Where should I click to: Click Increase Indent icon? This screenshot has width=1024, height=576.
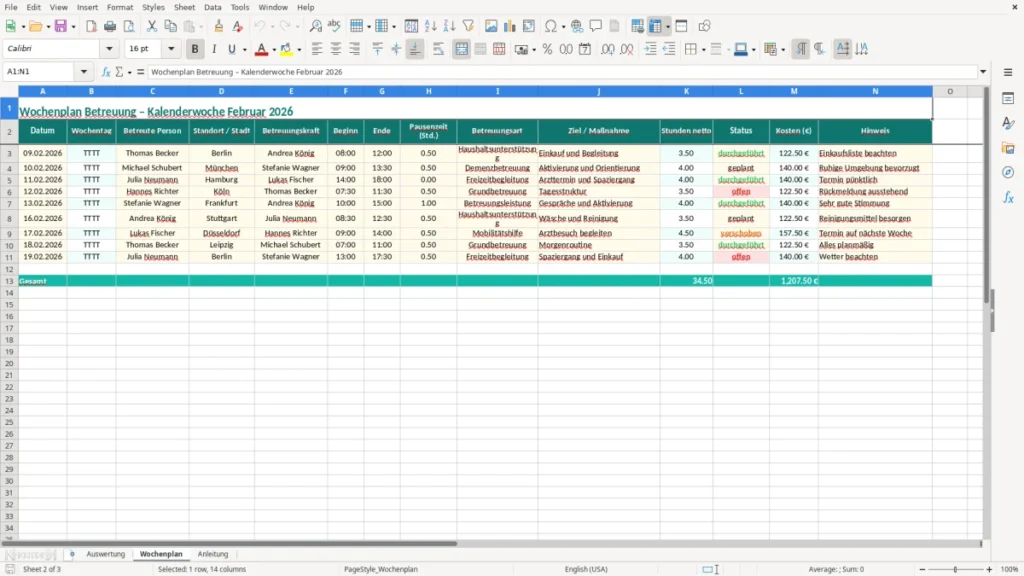click(x=650, y=49)
